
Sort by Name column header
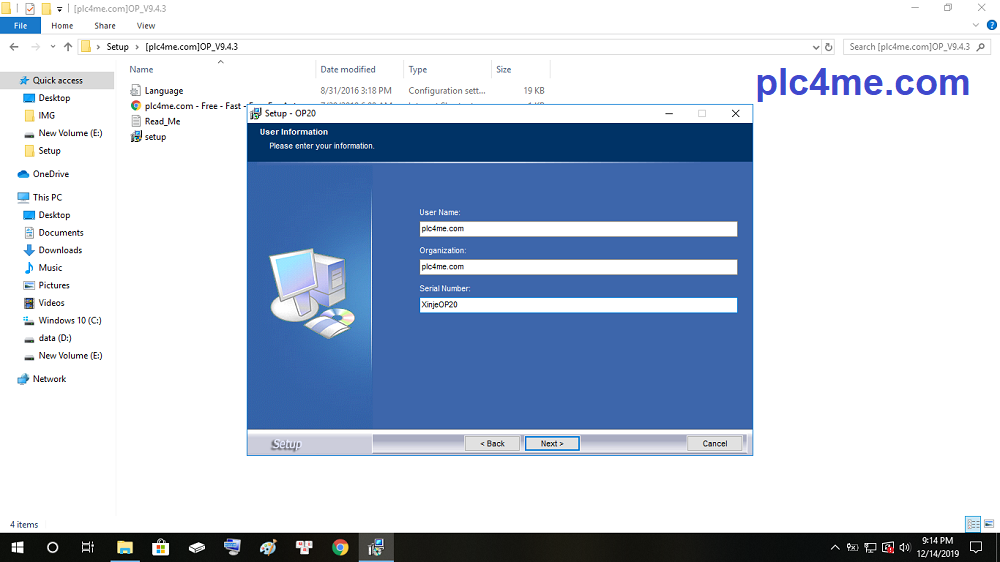click(141, 70)
